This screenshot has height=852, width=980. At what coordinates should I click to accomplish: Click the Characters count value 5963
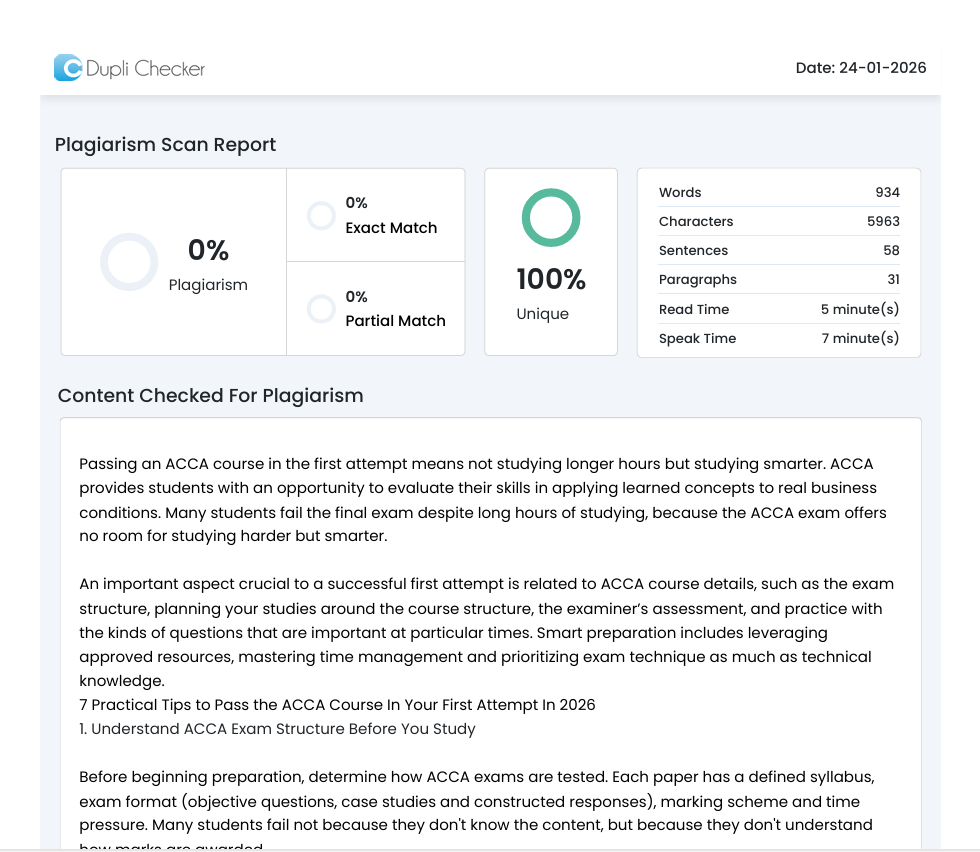click(883, 222)
